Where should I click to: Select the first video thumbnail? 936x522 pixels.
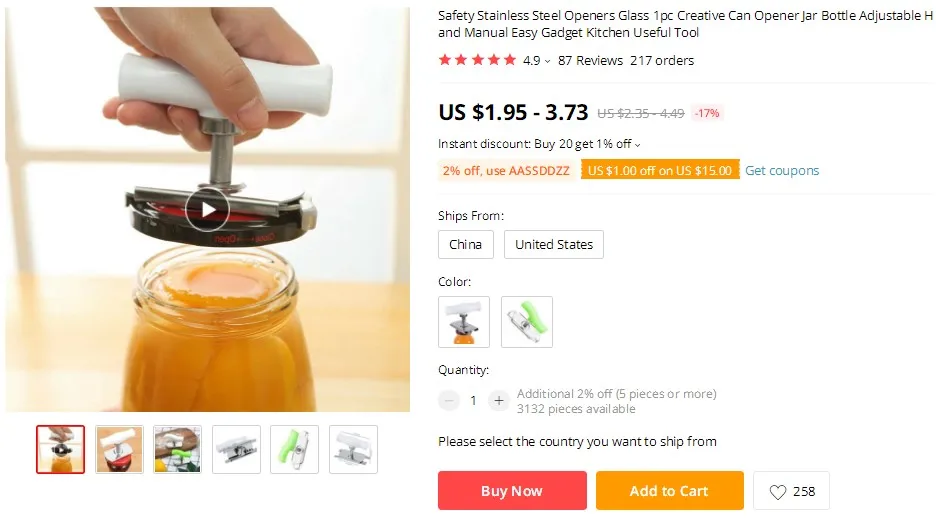pos(60,449)
